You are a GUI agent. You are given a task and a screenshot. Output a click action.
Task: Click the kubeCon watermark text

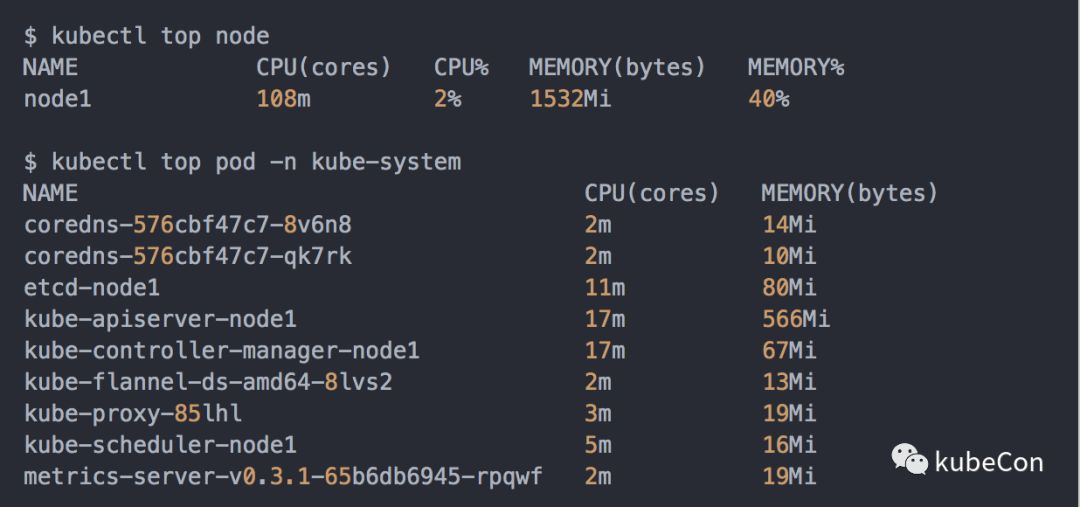click(988, 462)
